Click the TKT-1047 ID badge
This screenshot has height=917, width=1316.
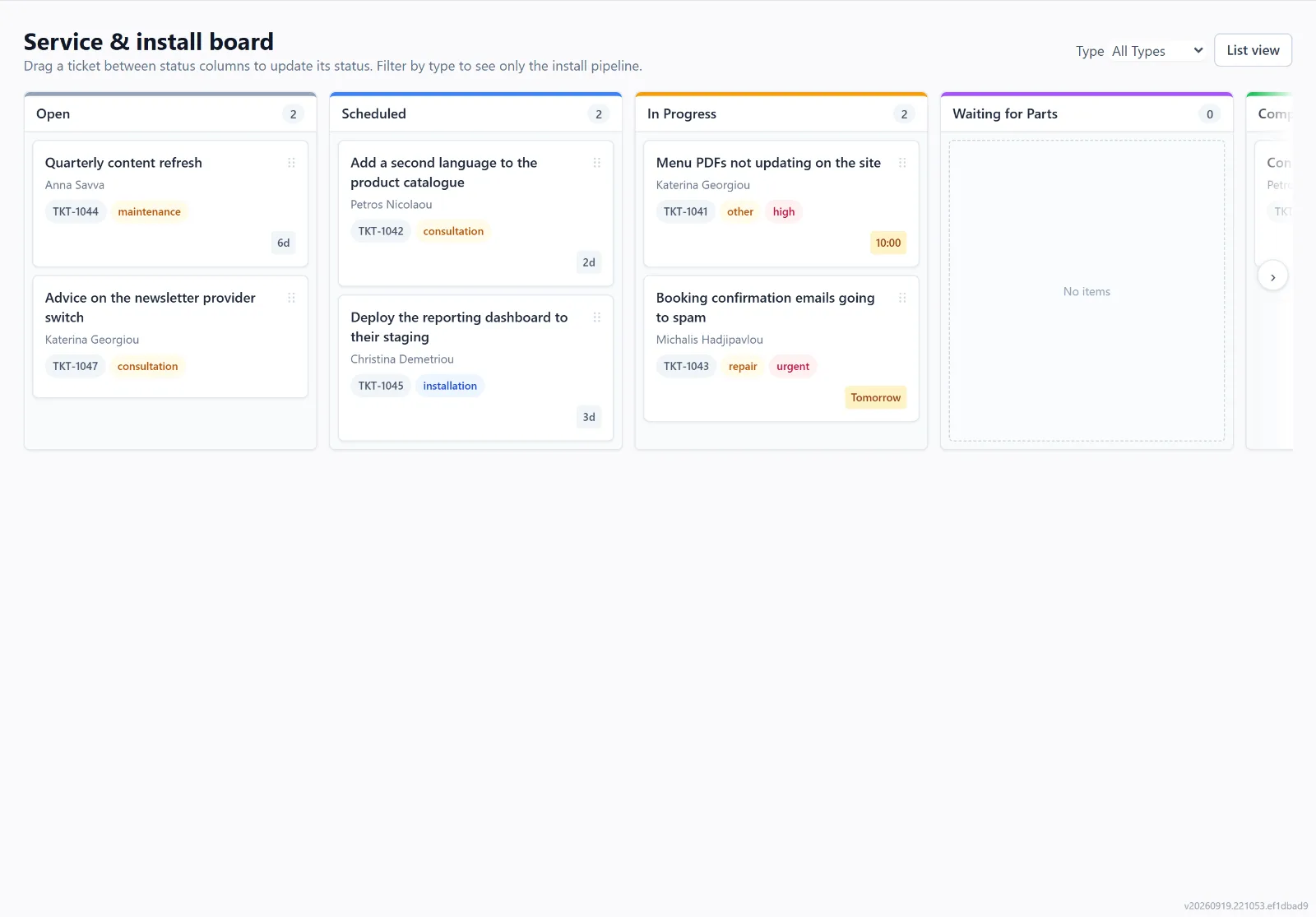[x=76, y=366]
